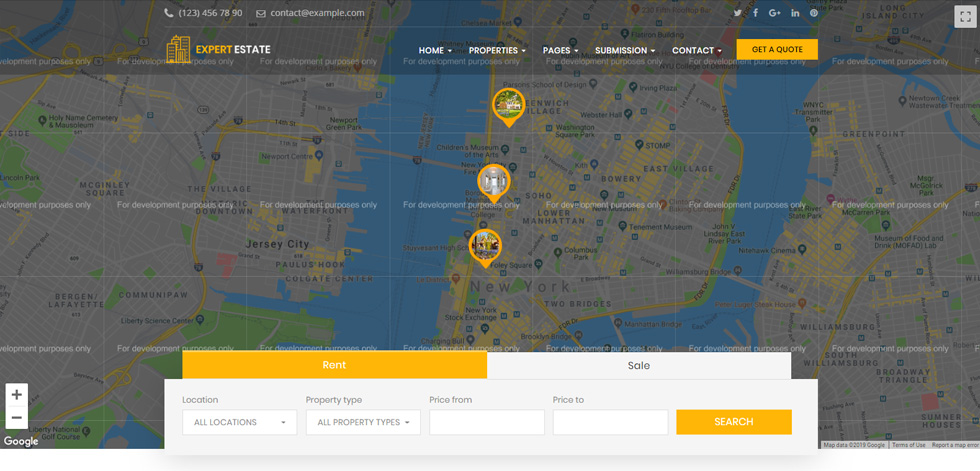The width and height of the screenshot is (980, 471).
Task: Open the Twitter social icon
Action: point(738,12)
